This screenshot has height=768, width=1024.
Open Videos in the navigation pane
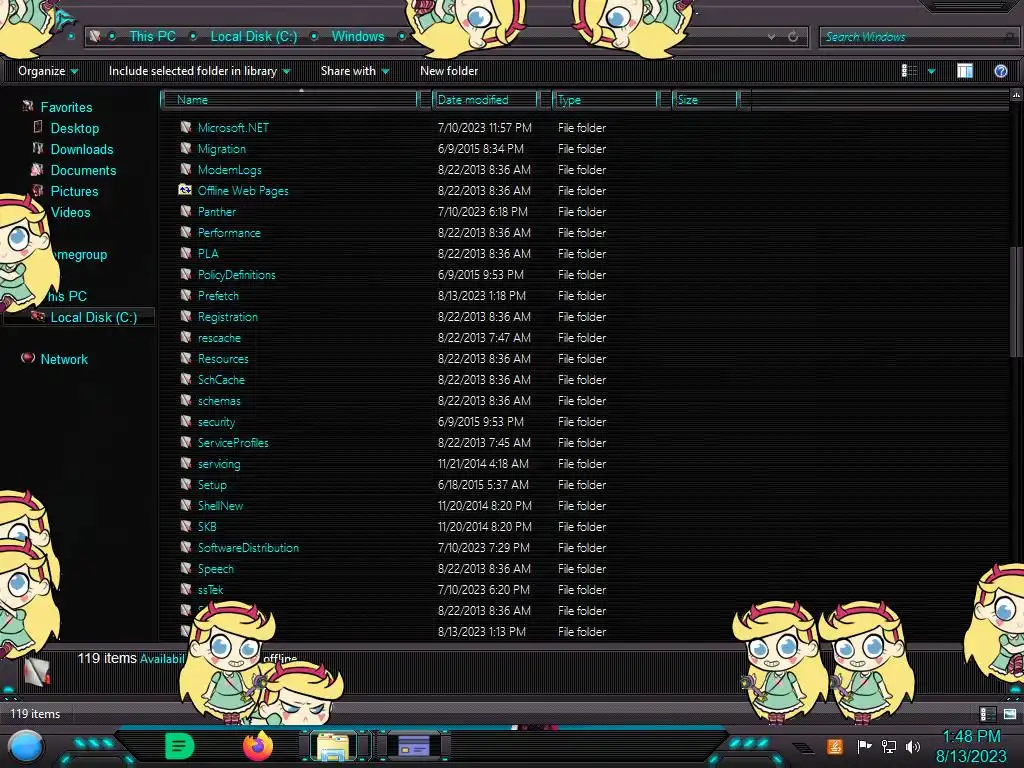(71, 212)
